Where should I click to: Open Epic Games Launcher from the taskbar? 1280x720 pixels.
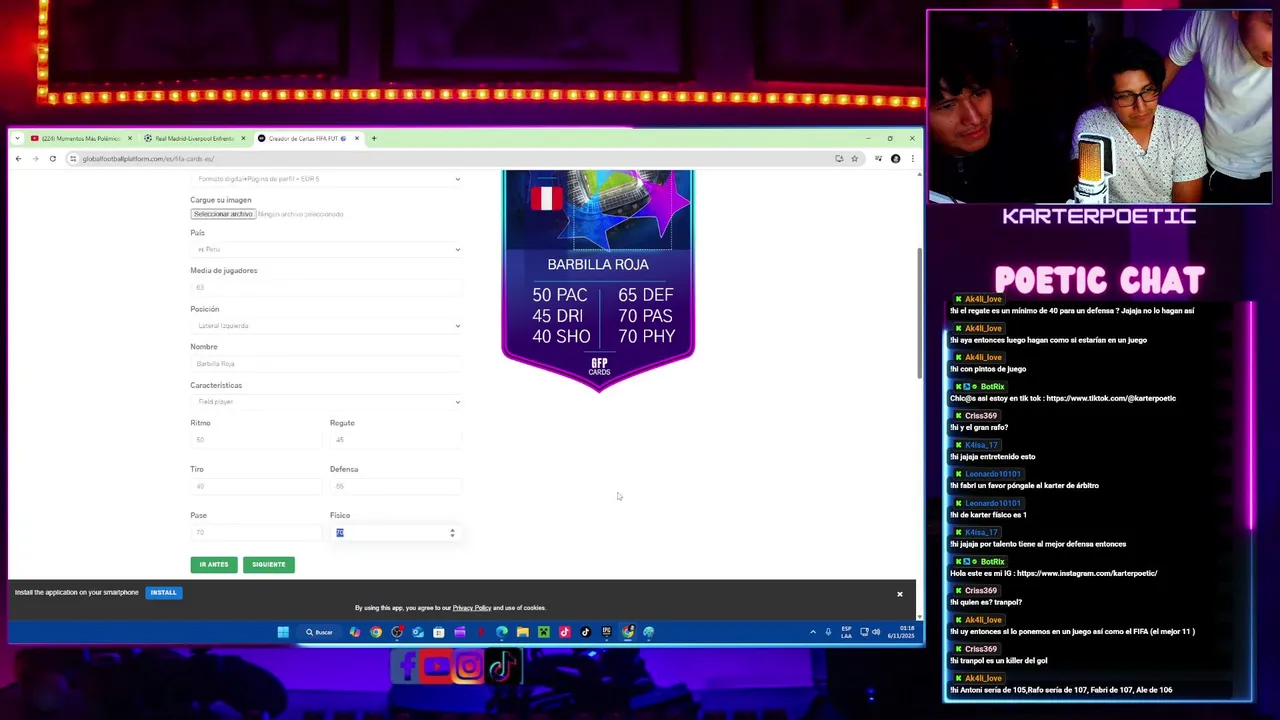coord(607,632)
